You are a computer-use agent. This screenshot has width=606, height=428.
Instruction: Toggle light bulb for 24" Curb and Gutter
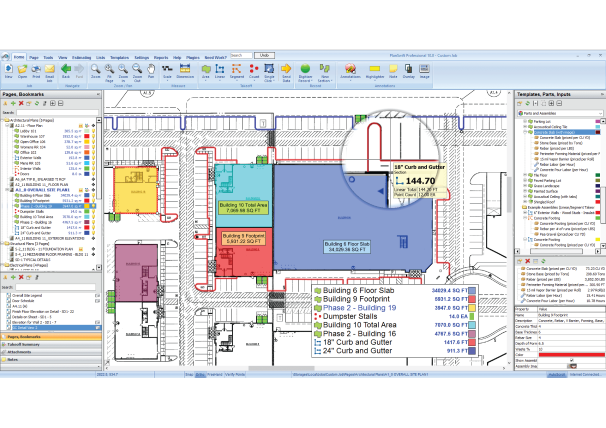tap(93, 233)
